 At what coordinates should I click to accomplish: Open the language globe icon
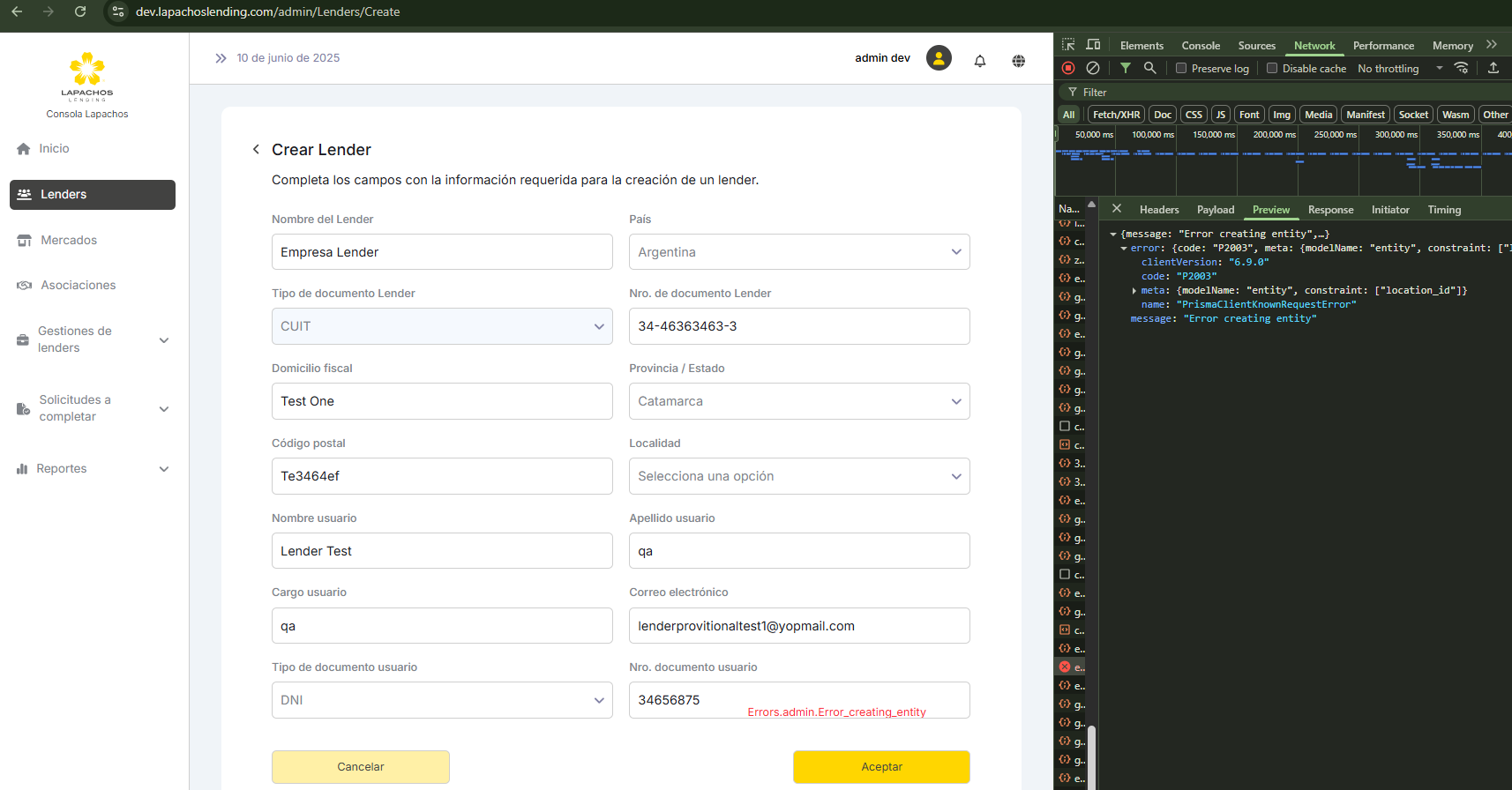[x=1018, y=61]
